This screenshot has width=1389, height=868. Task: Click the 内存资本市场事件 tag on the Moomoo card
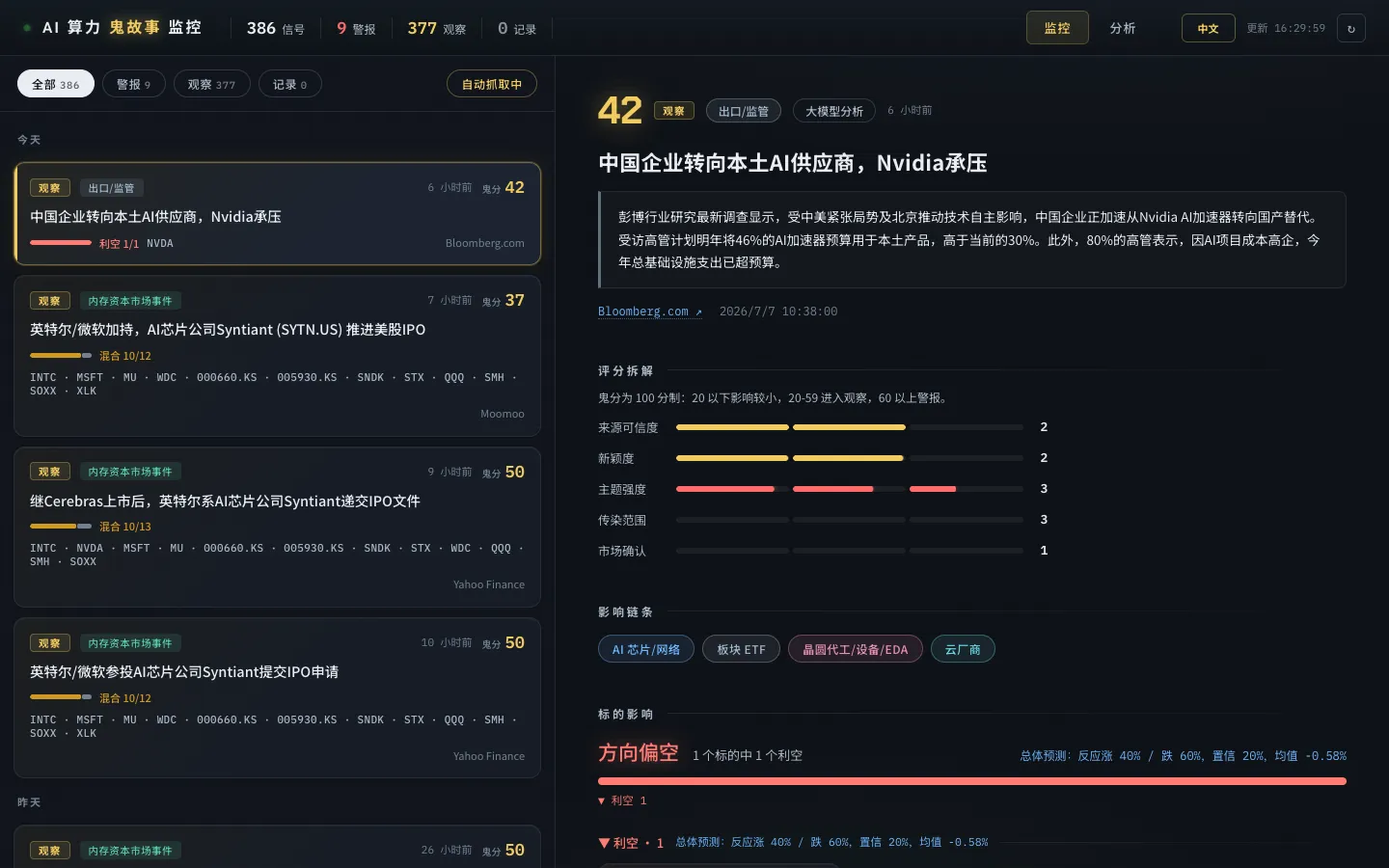point(130,301)
